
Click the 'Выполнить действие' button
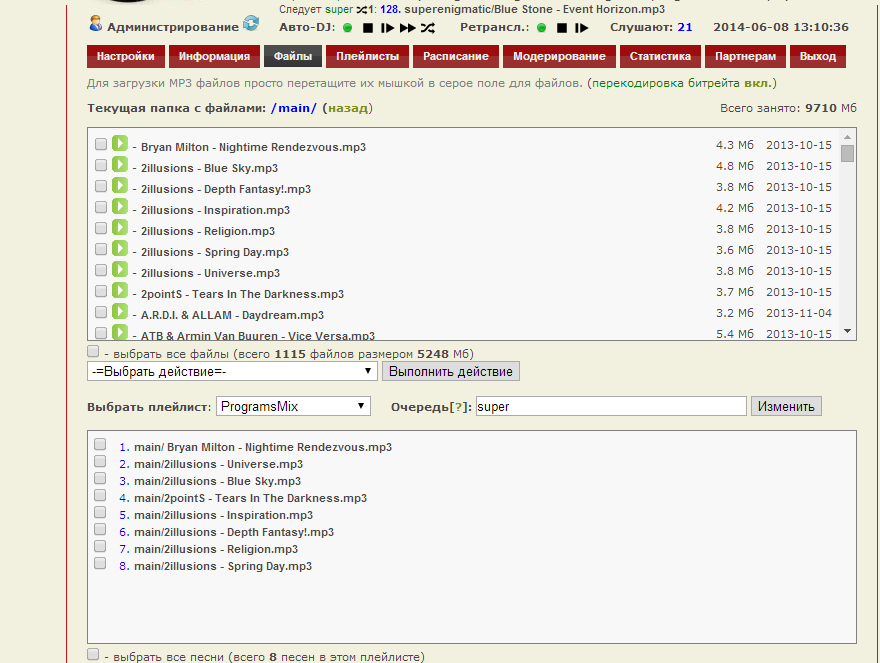point(450,371)
